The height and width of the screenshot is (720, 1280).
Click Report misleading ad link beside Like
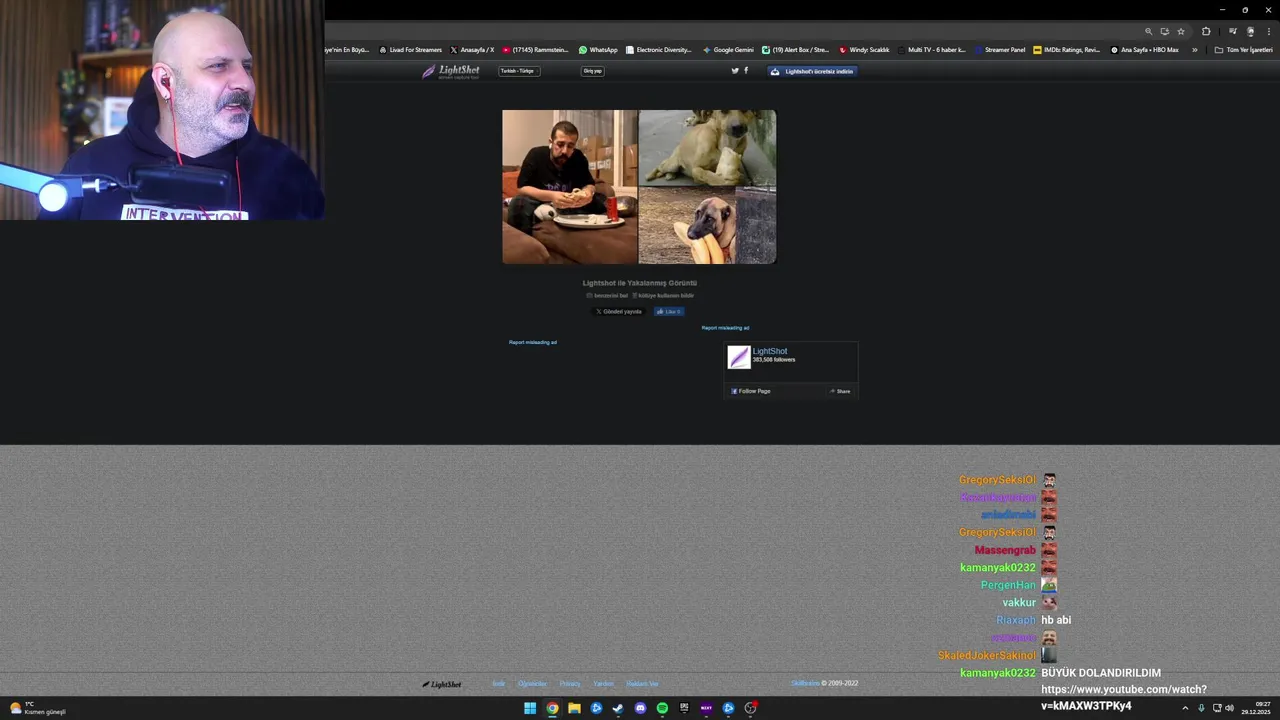click(x=725, y=328)
